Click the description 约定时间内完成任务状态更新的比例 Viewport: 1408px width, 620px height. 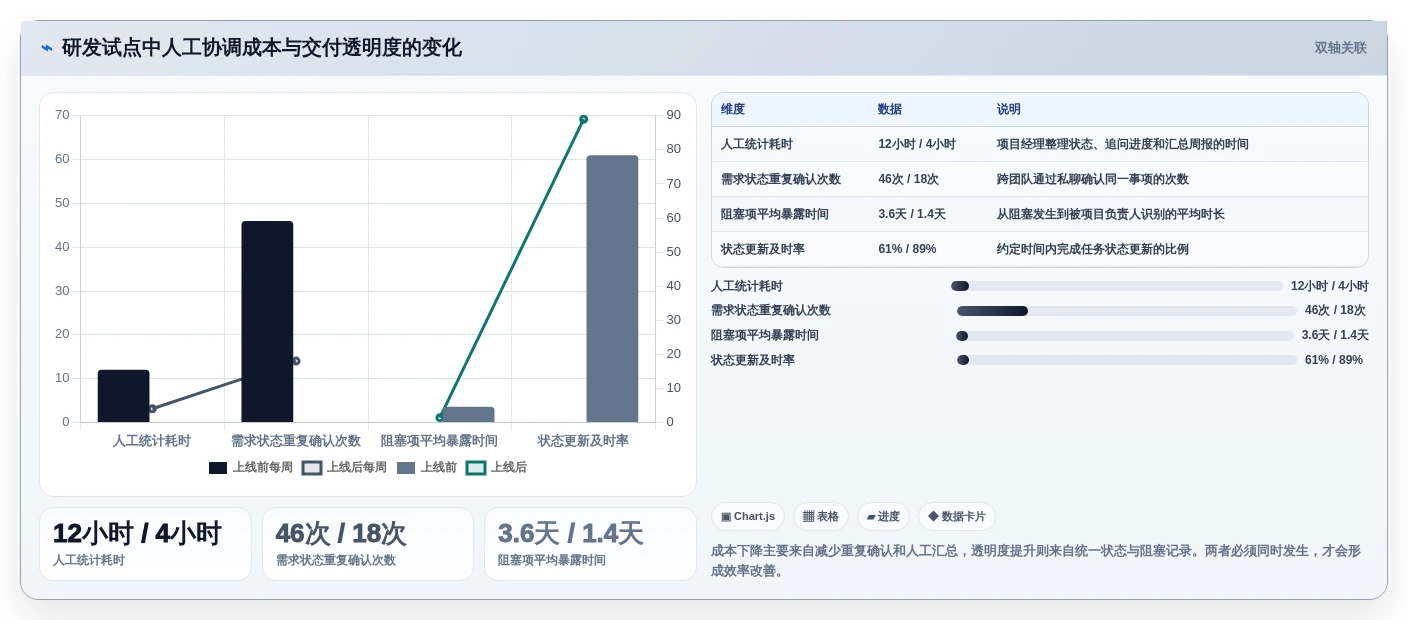(1093, 249)
